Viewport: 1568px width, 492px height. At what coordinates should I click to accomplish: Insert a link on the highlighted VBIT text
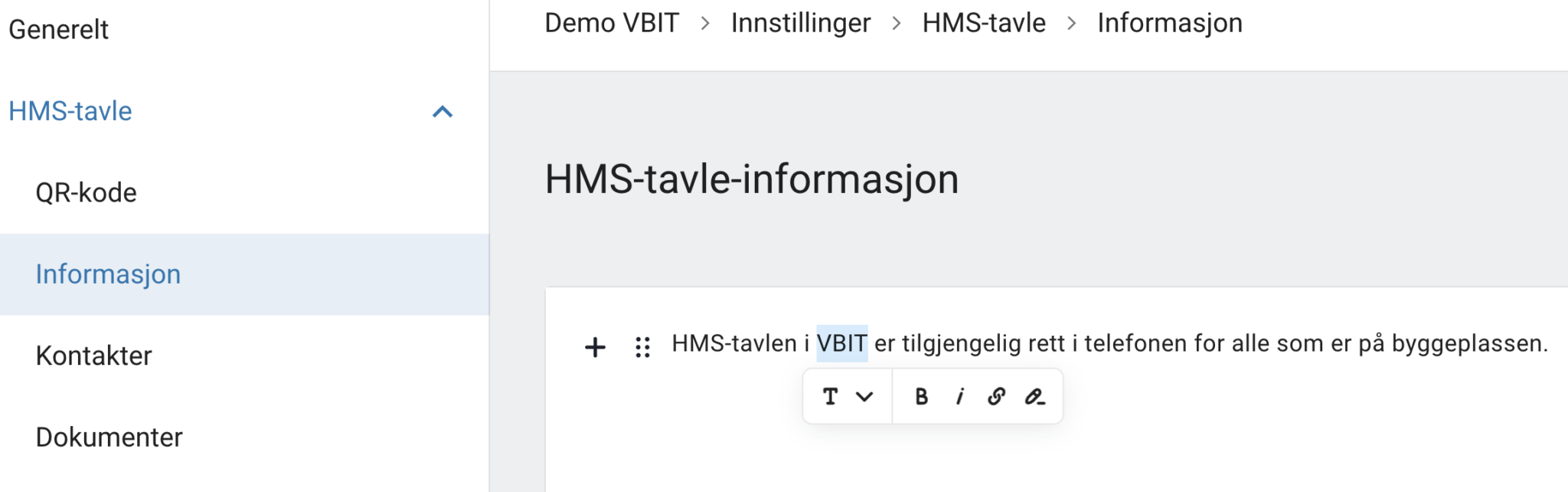click(x=996, y=396)
